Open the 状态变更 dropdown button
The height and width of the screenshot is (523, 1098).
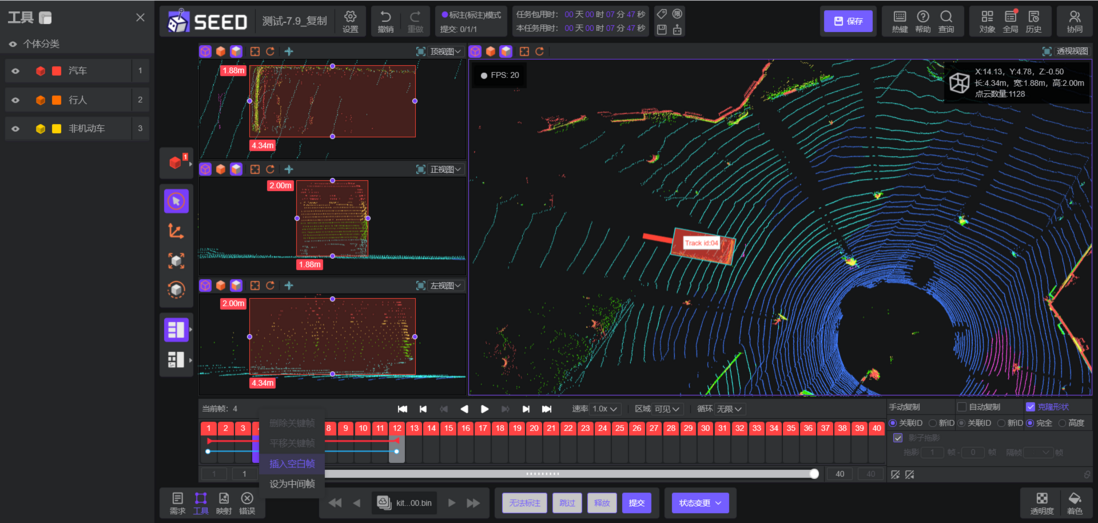tap(700, 503)
